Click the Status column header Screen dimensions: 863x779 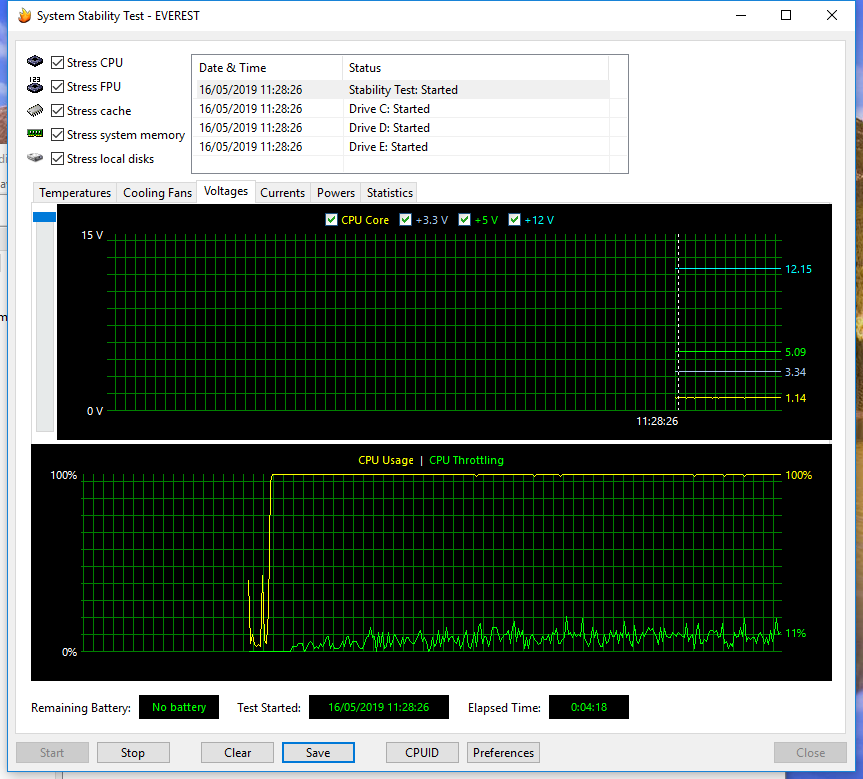pos(476,68)
